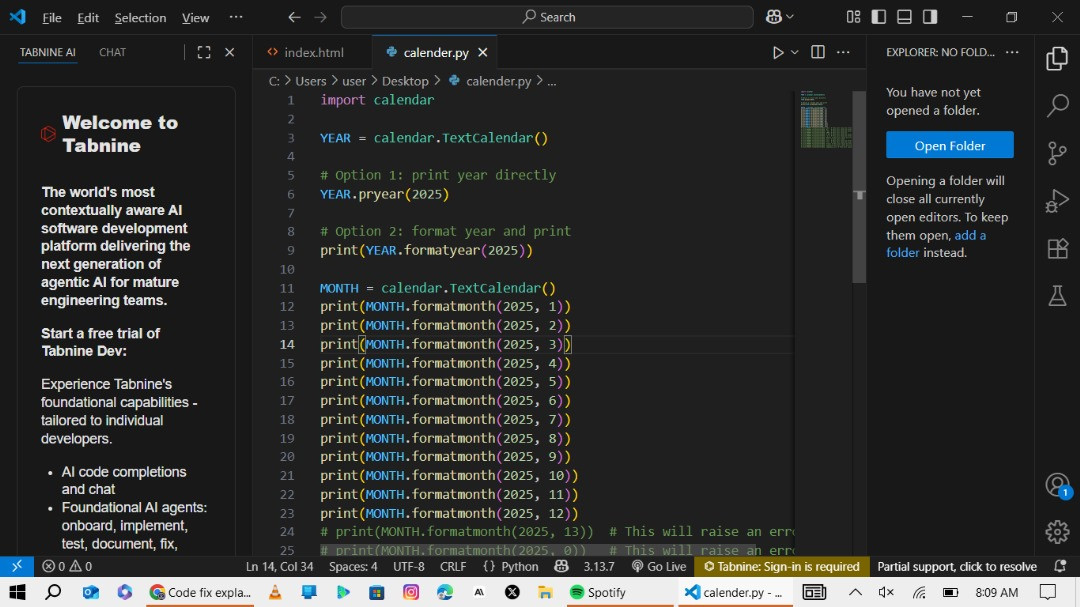Open the Source Control view
1080x607 pixels.
[x=1057, y=153]
